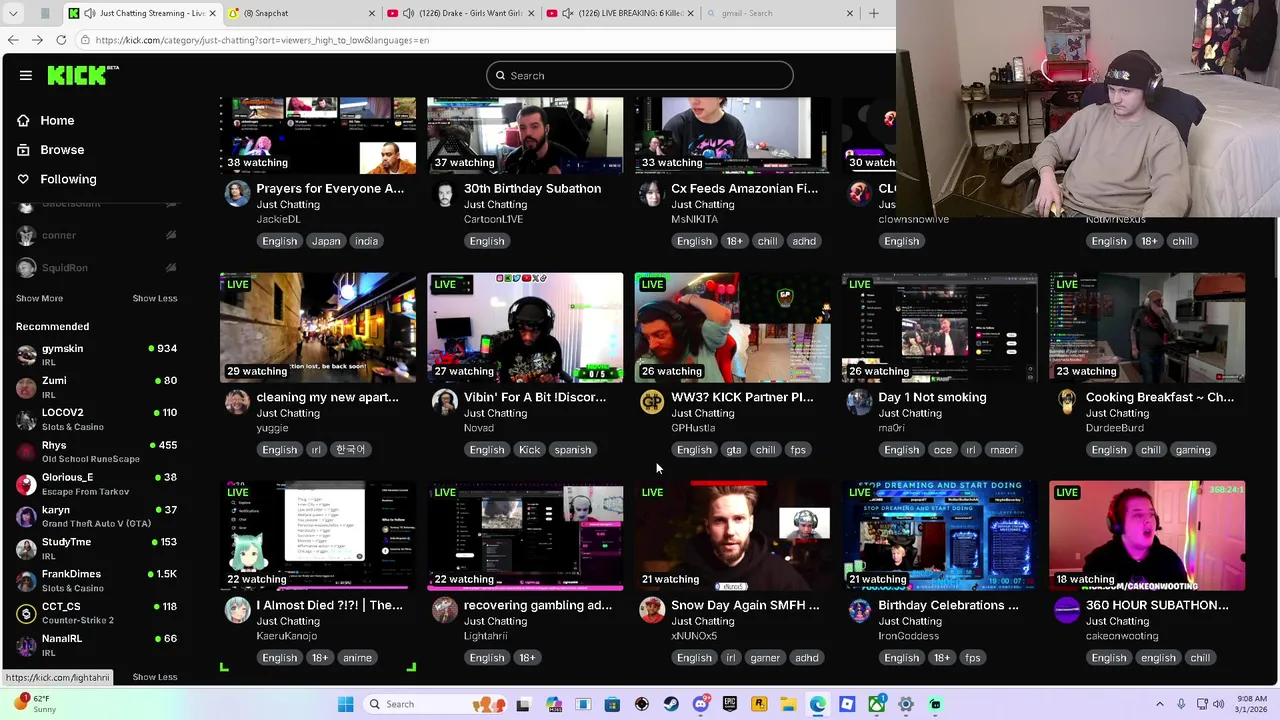The width and height of the screenshot is (1280, 720).
Task: Open Rhys Old School RuneScape channel
Action: click(96, 451)
